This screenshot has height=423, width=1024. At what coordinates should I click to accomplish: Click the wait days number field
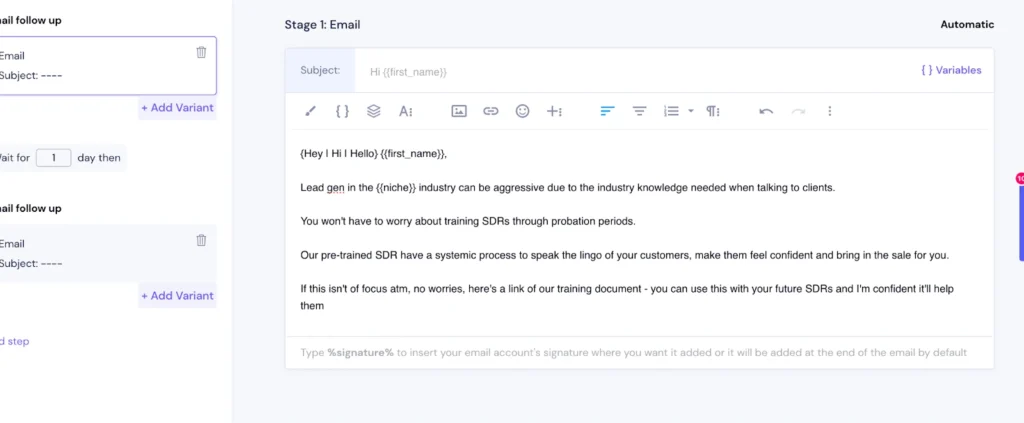[53, 158]
